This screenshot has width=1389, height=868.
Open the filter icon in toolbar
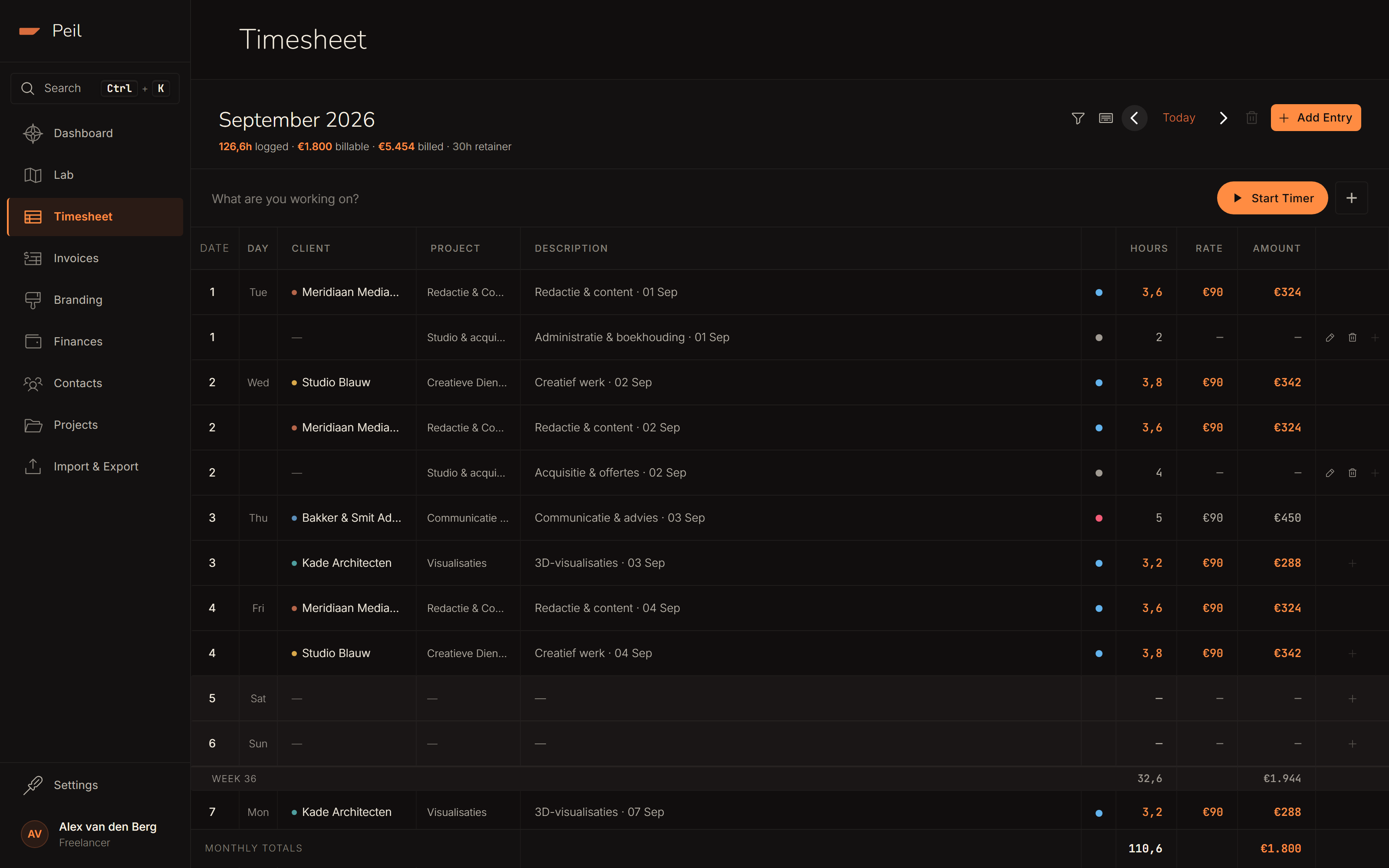(1078, 118)
